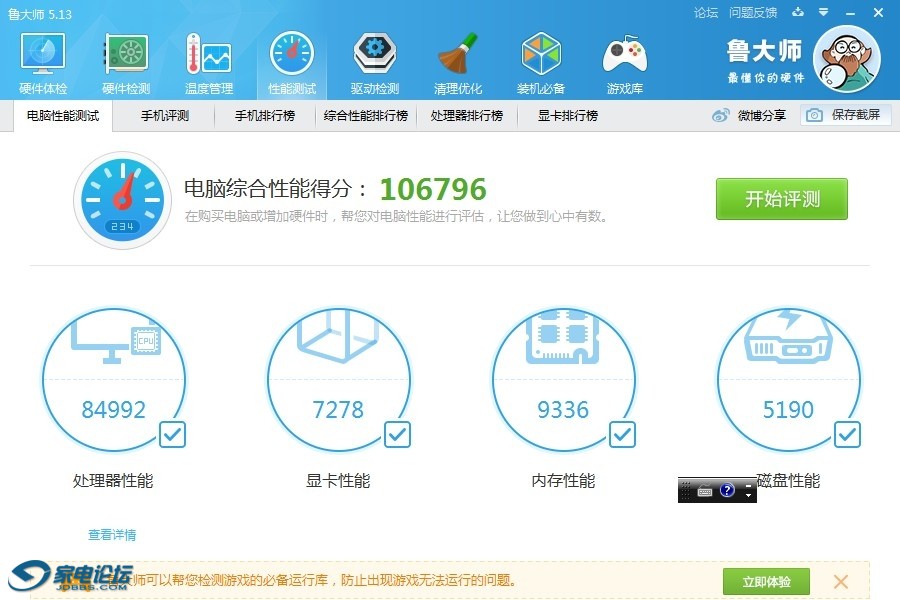The image size is (900, 600).
Task: Switch to 手机评测 tab
Action: click(164, 116)
